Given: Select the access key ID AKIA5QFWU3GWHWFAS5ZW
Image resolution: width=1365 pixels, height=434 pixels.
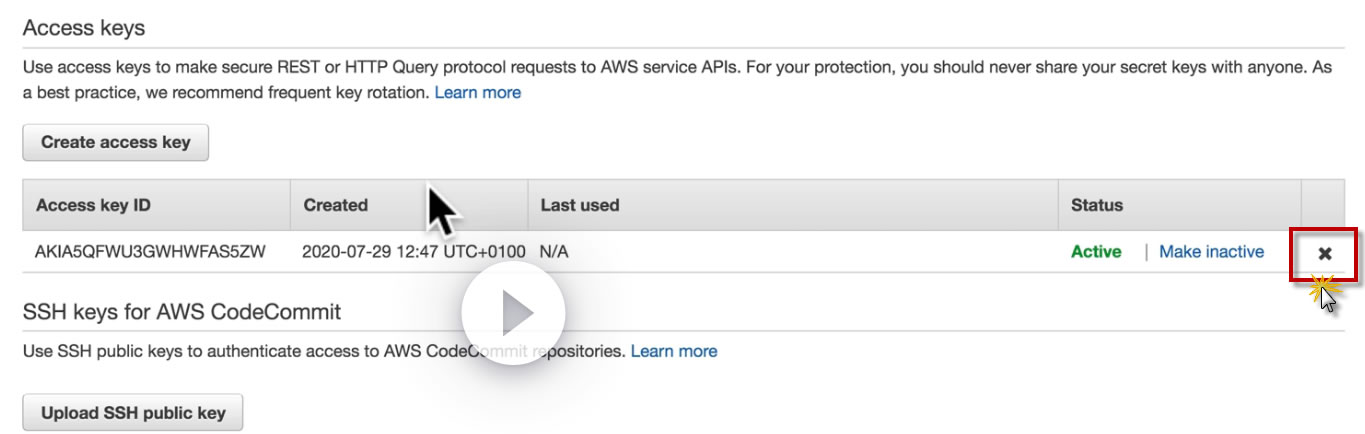Looking at the screenshot, I should point(151,252).
